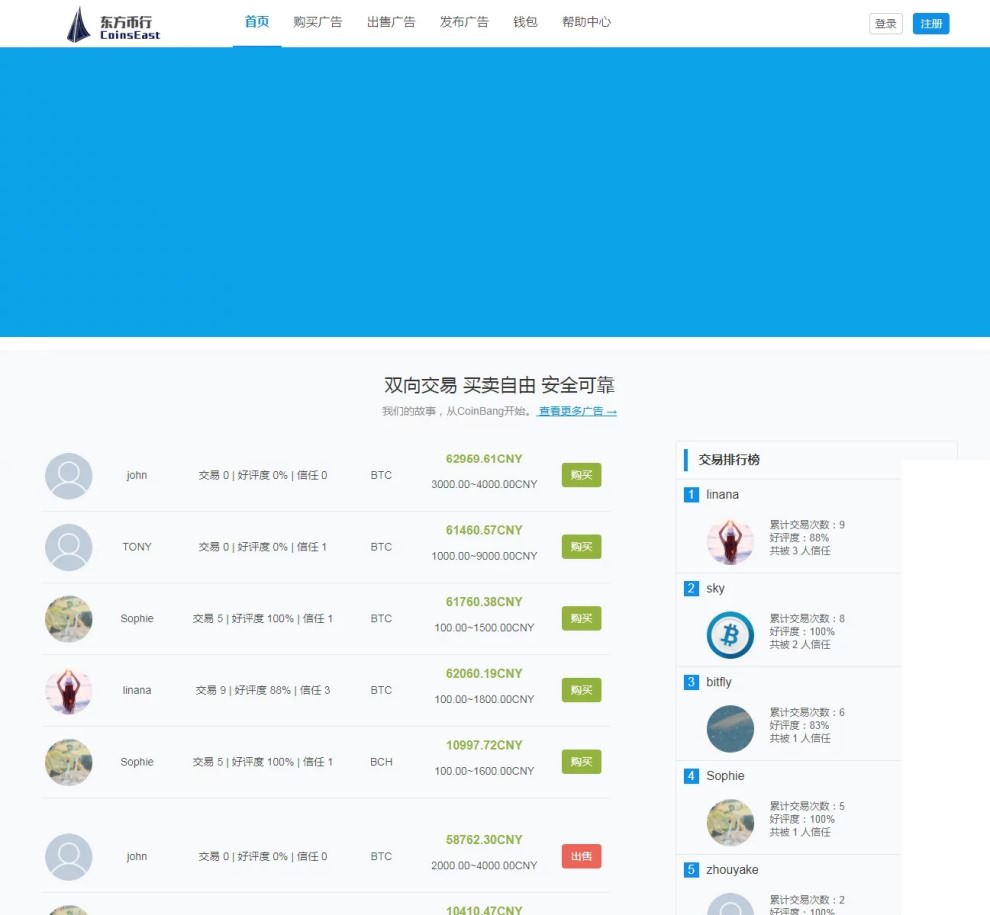Open the 钱包 wallet page

point(525,22)
